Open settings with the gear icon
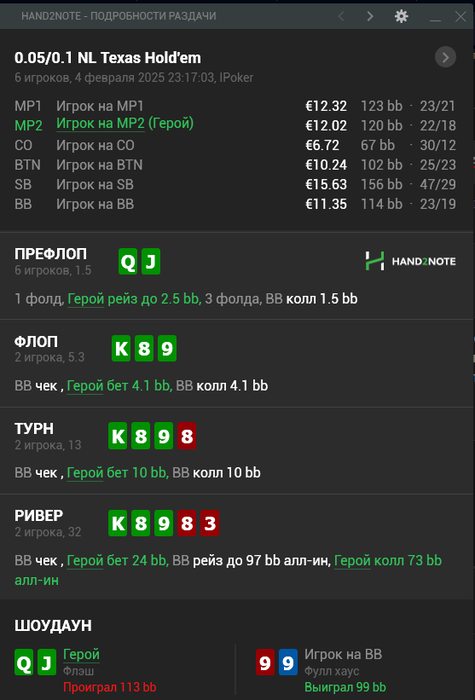Image resolution: width=475 pixels, height=700 pixels. click(401, 17)
